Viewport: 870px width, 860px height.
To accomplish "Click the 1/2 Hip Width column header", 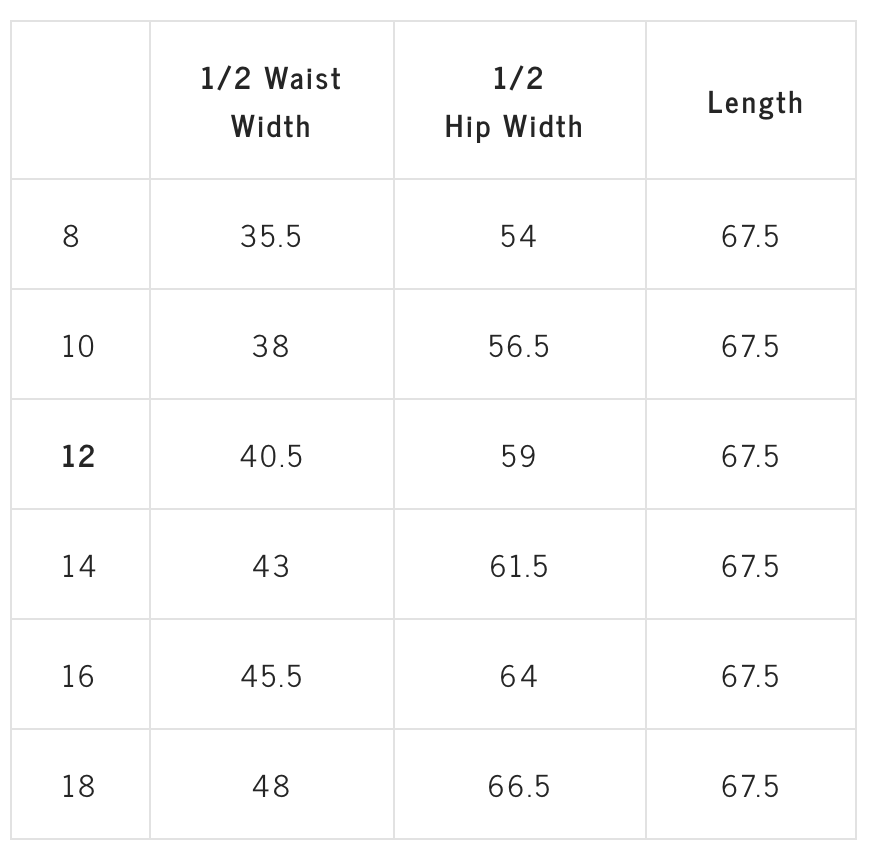I will (x=514, y=102).
